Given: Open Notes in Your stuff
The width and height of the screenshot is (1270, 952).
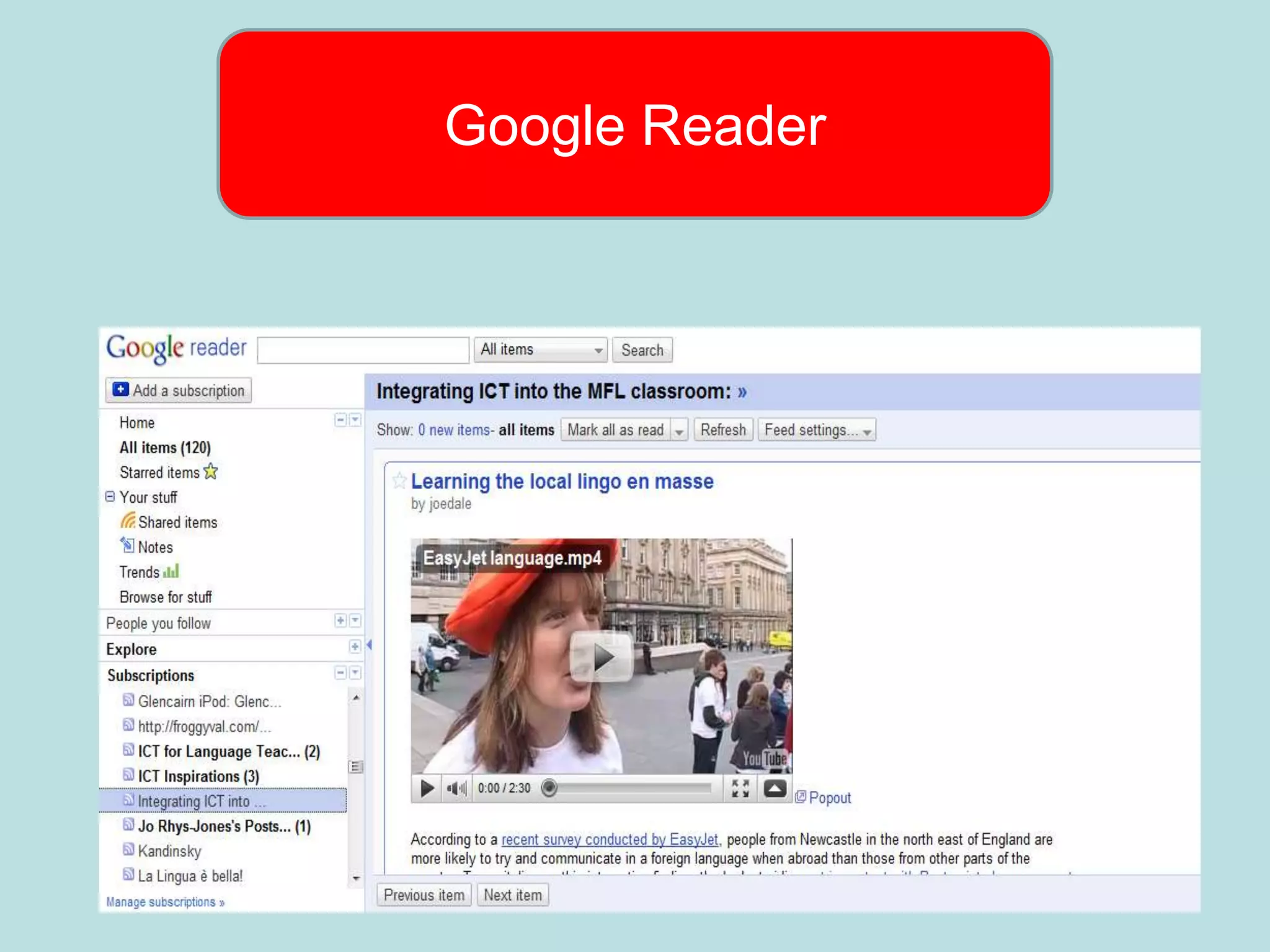Looking at the screenshot, I should coord(155,547).
